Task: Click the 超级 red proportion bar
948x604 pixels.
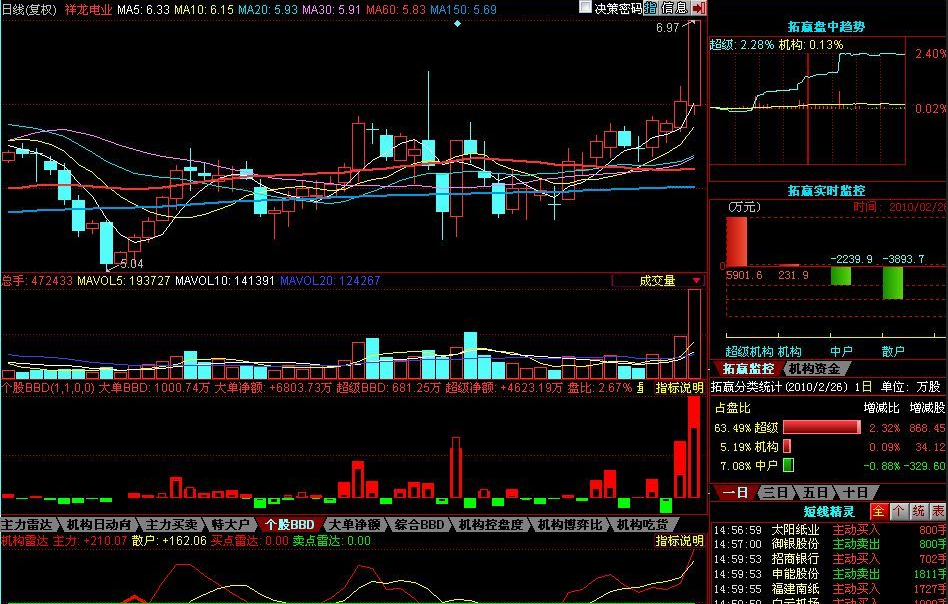Action: (820, 427)
